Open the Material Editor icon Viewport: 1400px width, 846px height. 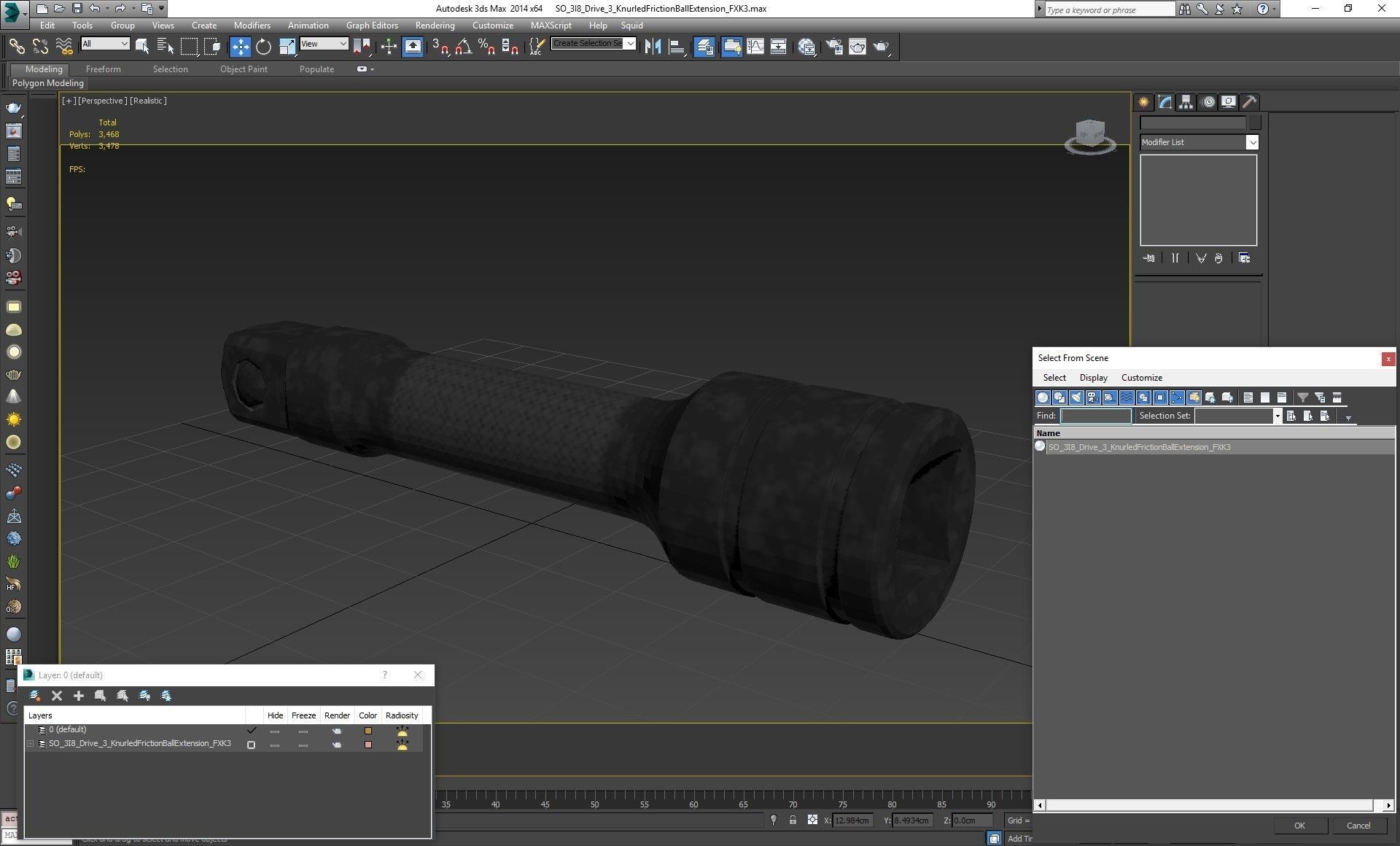point(806,47)
